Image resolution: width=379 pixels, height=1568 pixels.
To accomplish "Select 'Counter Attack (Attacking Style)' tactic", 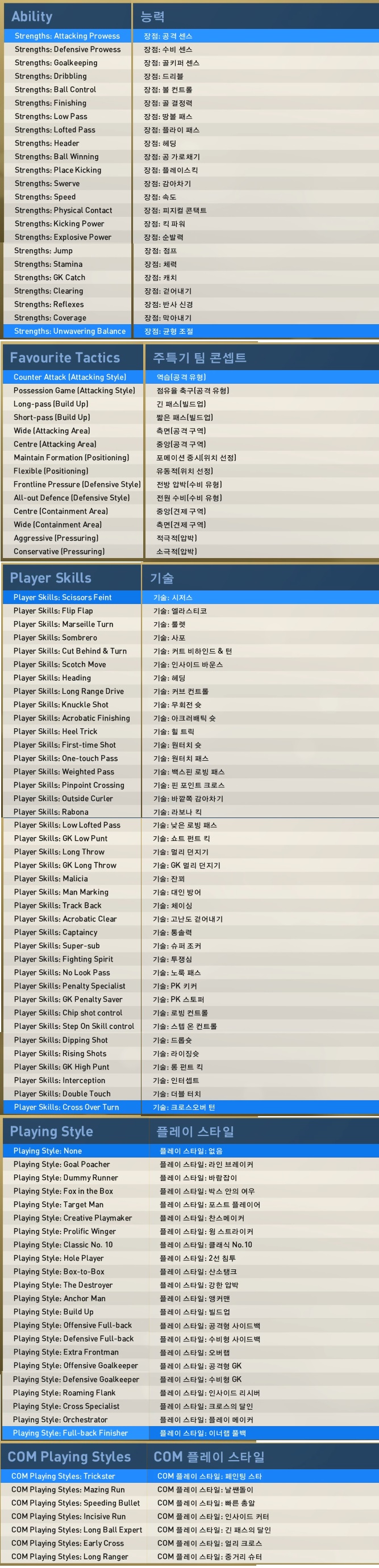I will click(x=69, y=378).
